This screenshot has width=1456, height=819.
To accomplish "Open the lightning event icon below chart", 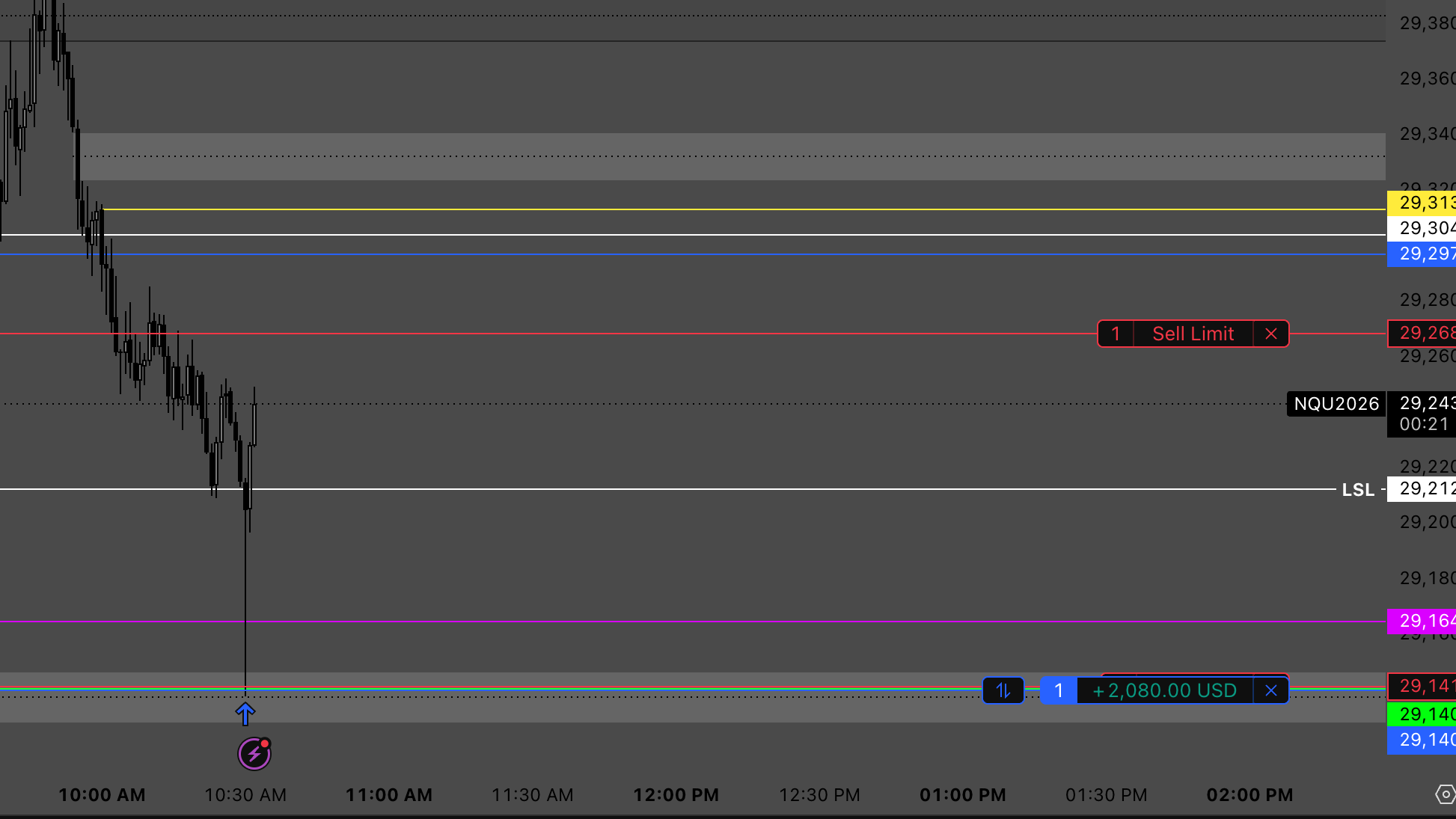I will (254, 753).
